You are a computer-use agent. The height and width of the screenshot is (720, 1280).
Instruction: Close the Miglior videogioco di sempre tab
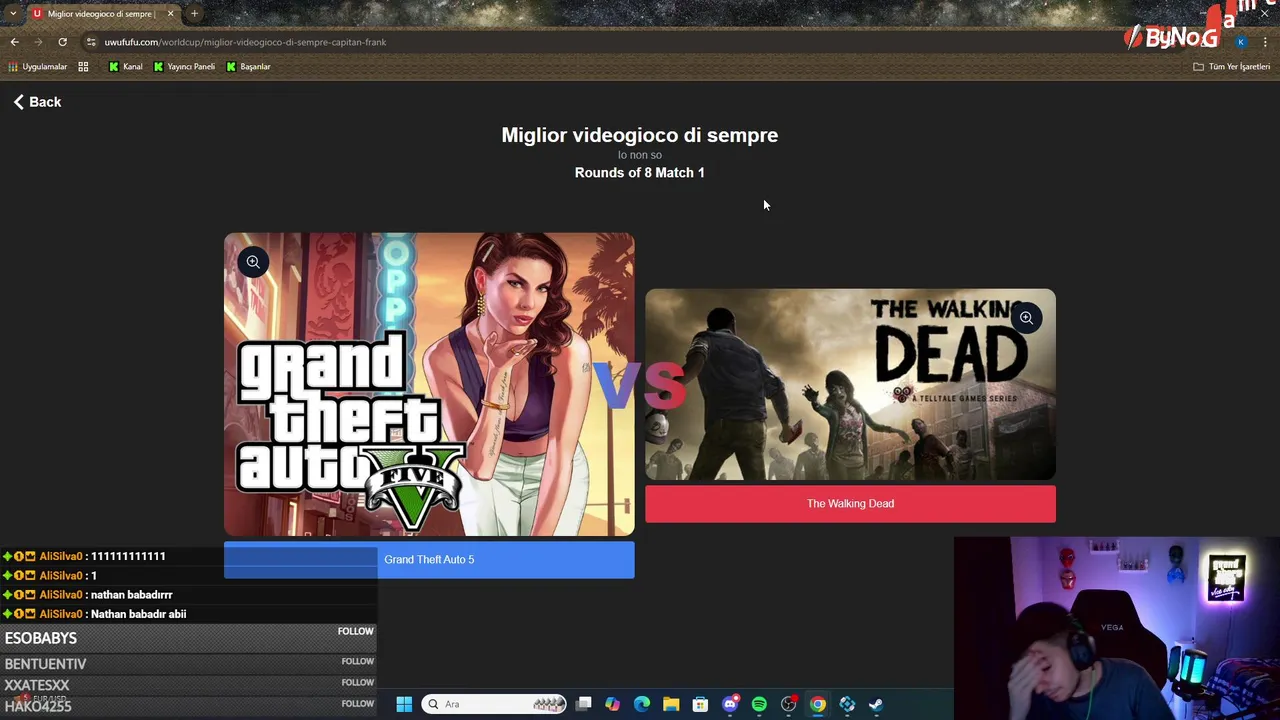click(x=170, y=14)
